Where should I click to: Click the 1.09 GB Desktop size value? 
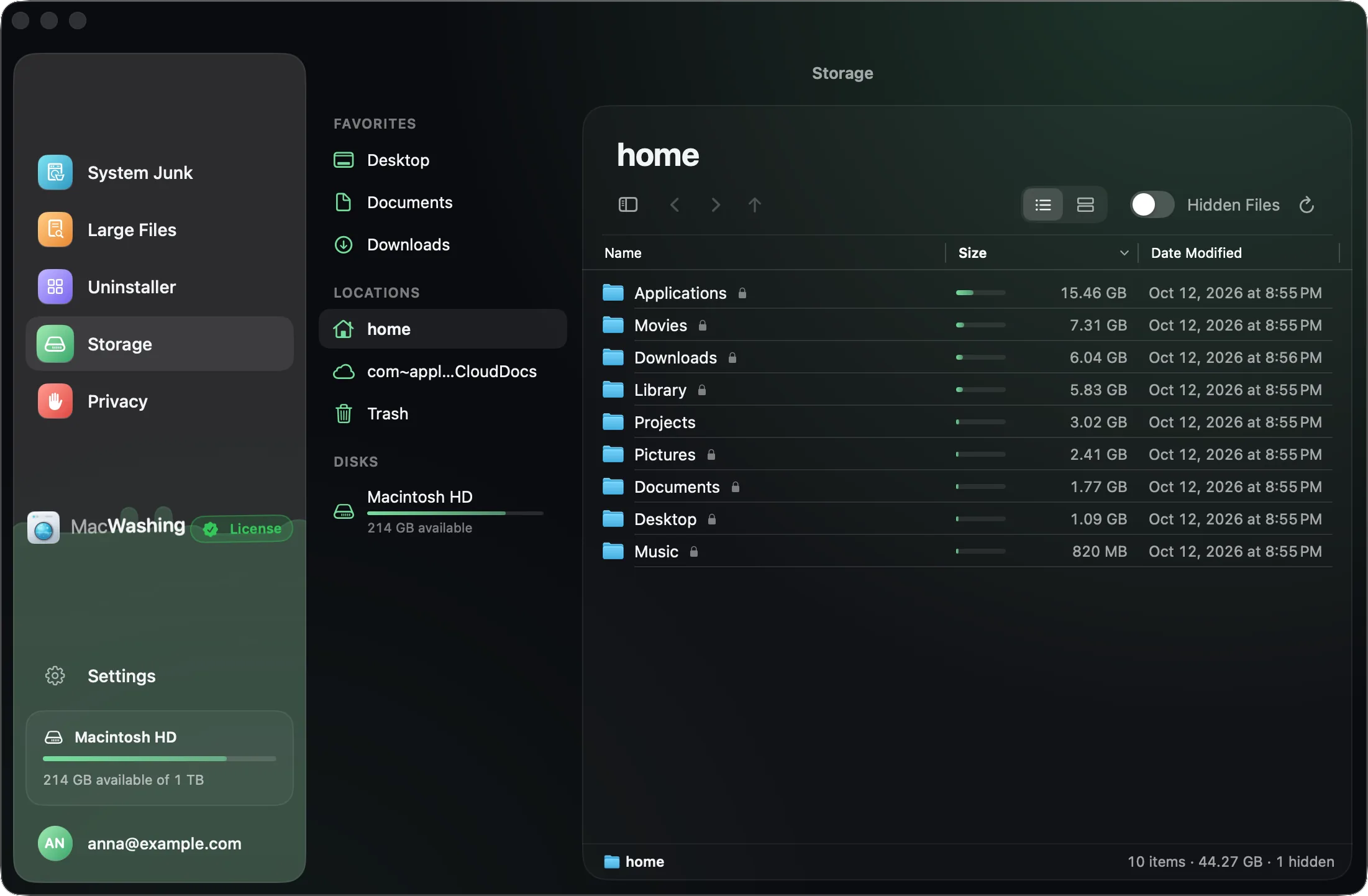pyautogui.click(x=1098, y=519)
